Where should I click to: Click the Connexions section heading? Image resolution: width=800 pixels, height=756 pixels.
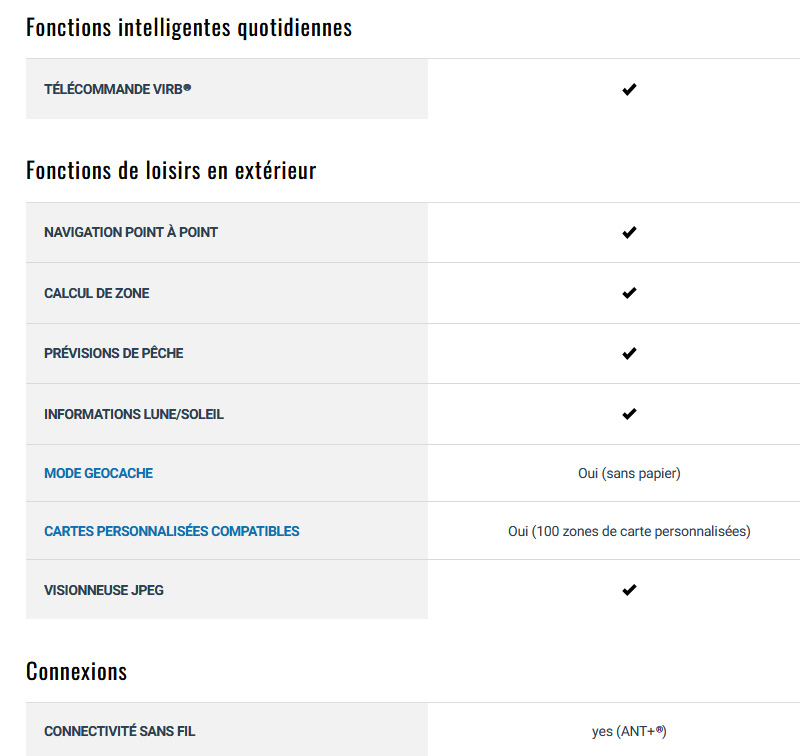(x=77, y=671)
